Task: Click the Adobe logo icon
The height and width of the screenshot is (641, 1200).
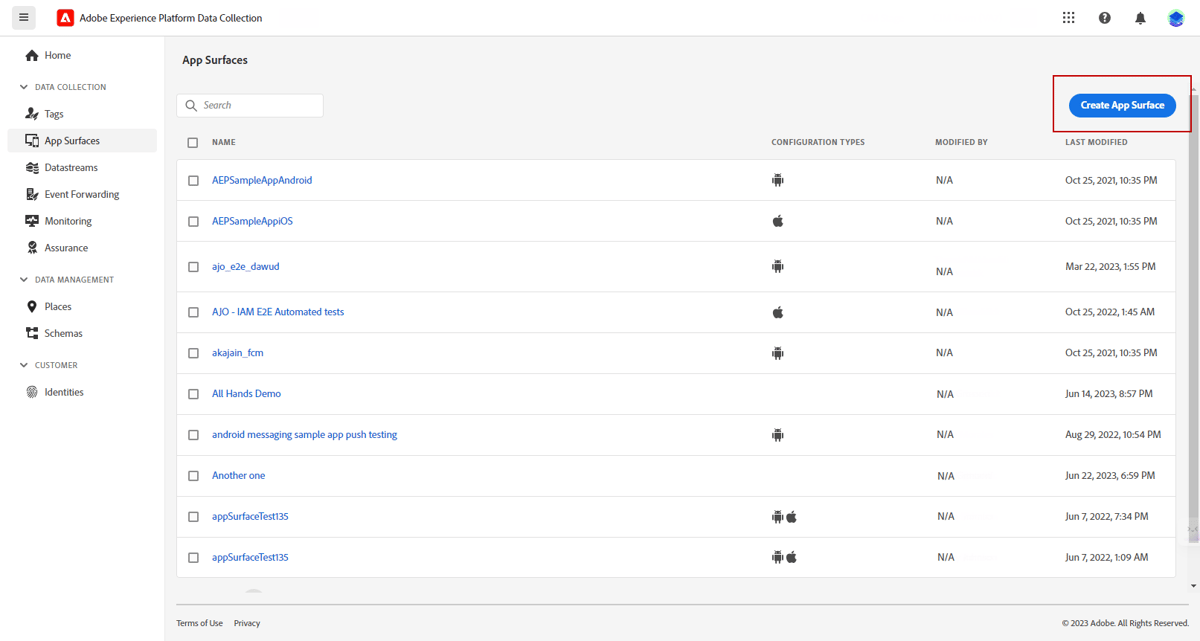Action: click(x=65, y=18)
